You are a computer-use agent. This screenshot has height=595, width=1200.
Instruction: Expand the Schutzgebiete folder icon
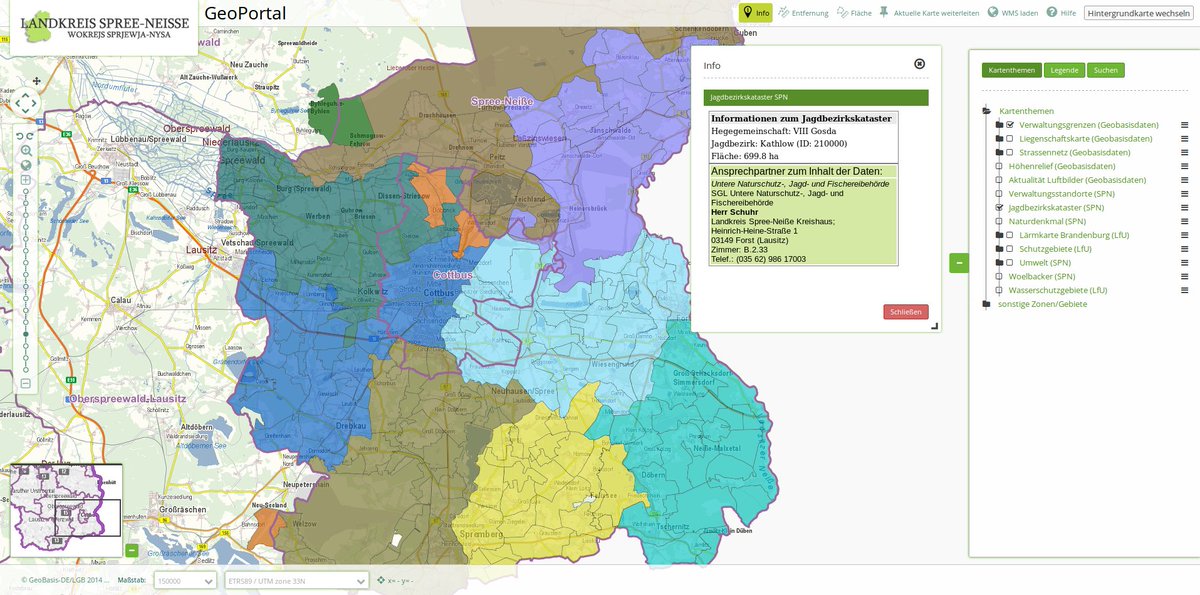point(999,249)
